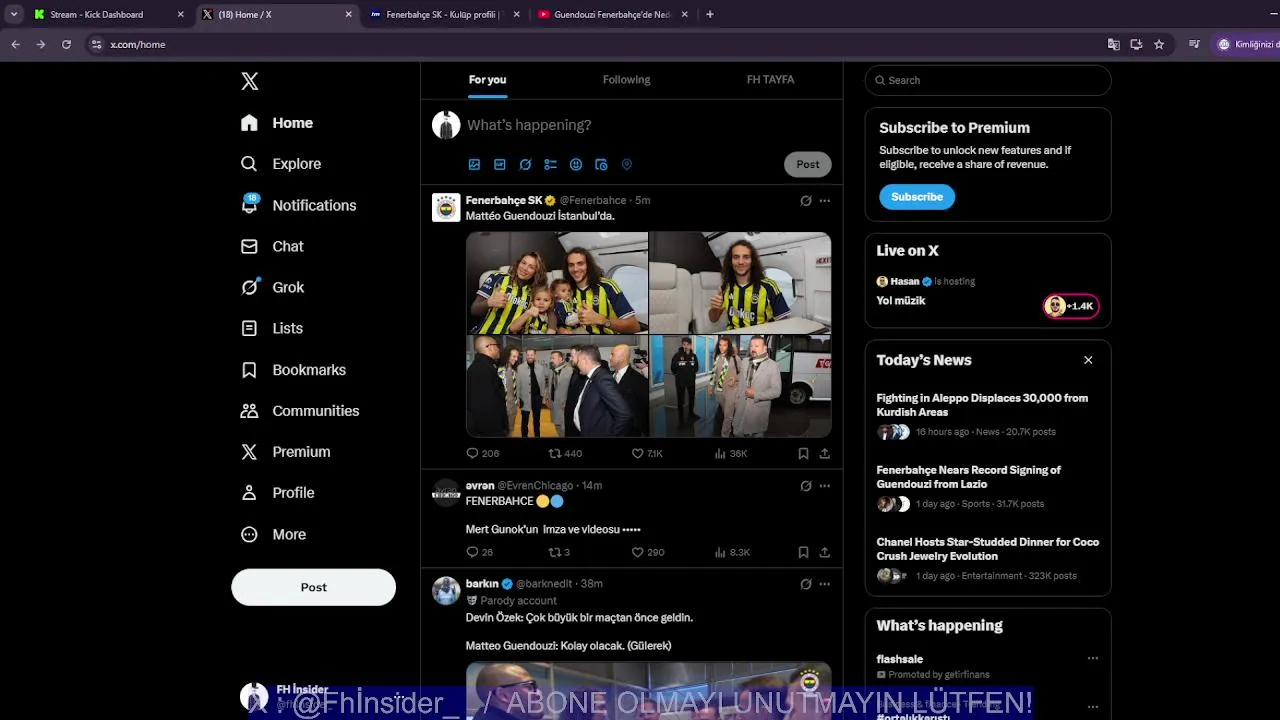Open the Guendouzi family photo thumbnail
Screen dimensions: 1280x720
click(557, 283)
